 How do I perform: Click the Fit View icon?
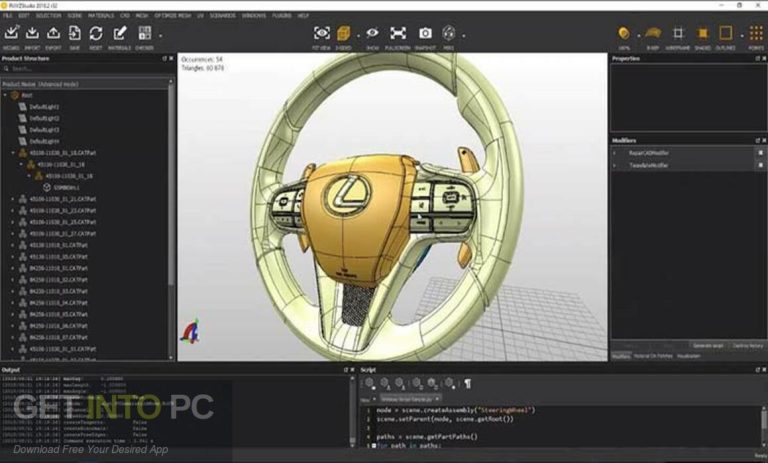coord(322,35)
